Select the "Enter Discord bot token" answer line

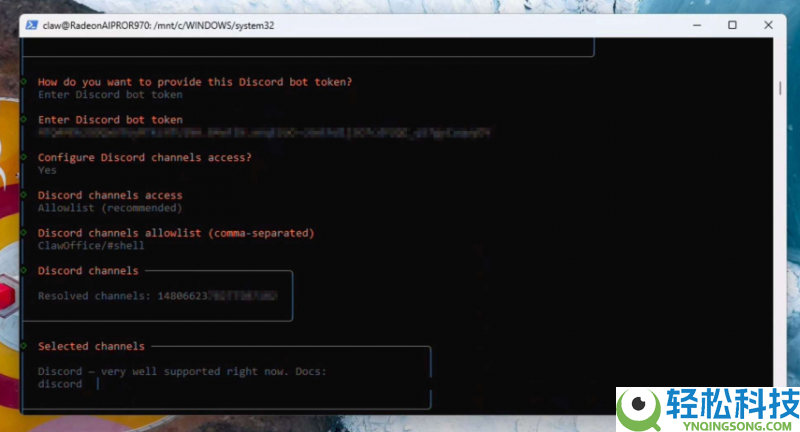[x=110, y=94]
